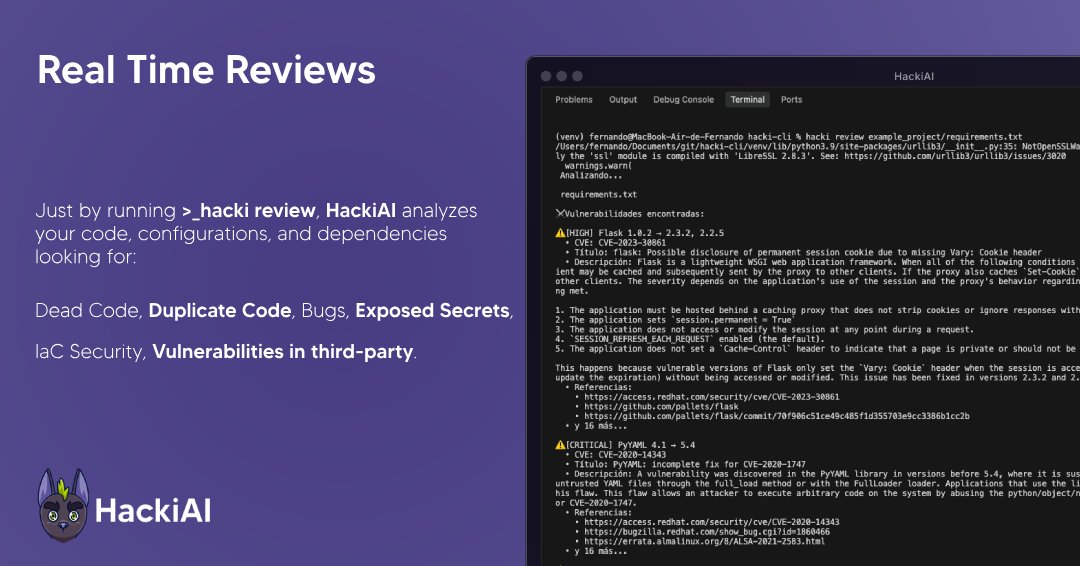Click the HackiAI brand name beside the mascot
The image size is (1080, 566).
153,511
